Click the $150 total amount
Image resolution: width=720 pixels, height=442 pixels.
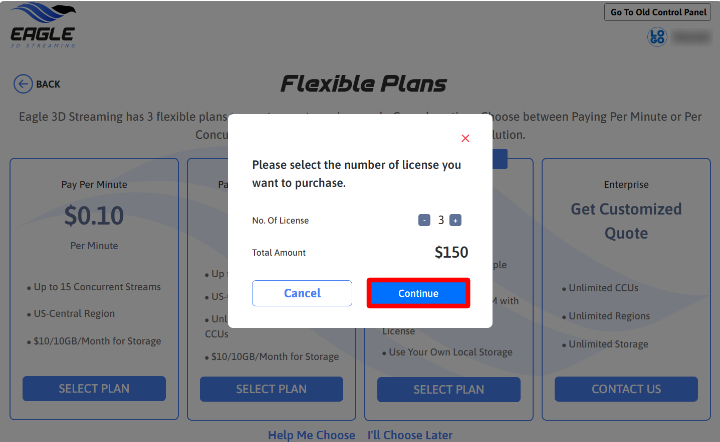(451, 253)
